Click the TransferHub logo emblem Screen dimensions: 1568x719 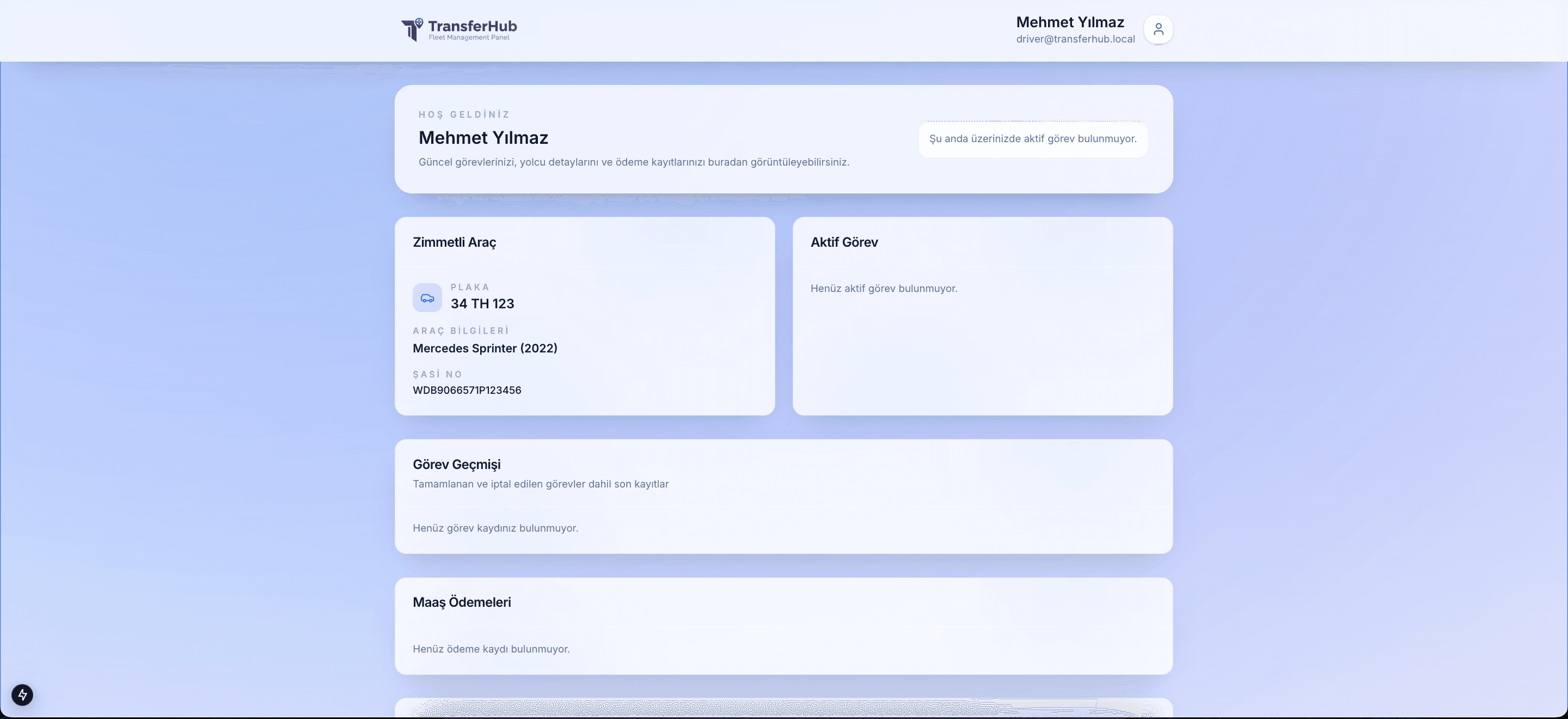point(412,29)
